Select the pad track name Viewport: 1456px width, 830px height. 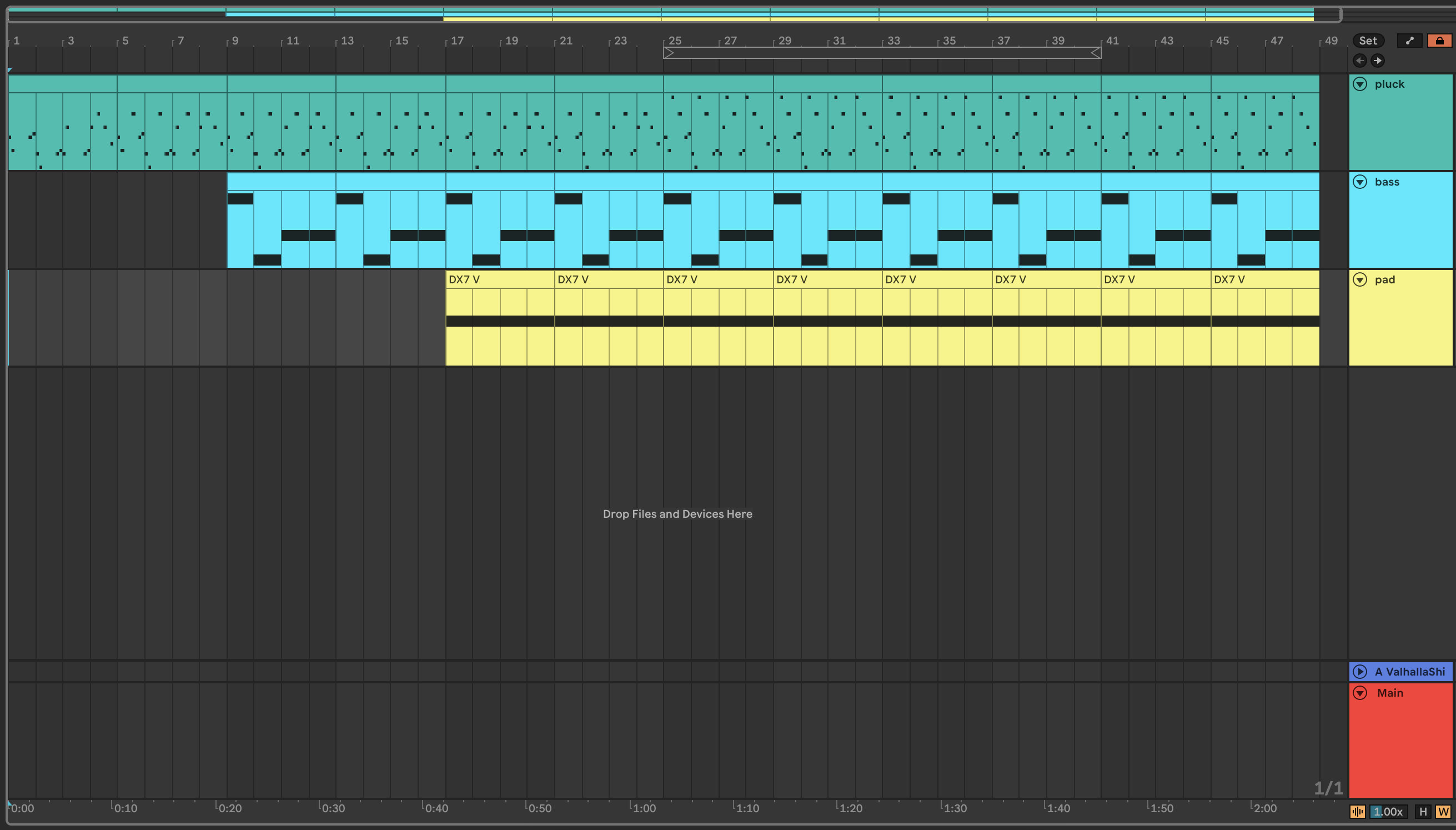coord(1384,279)
